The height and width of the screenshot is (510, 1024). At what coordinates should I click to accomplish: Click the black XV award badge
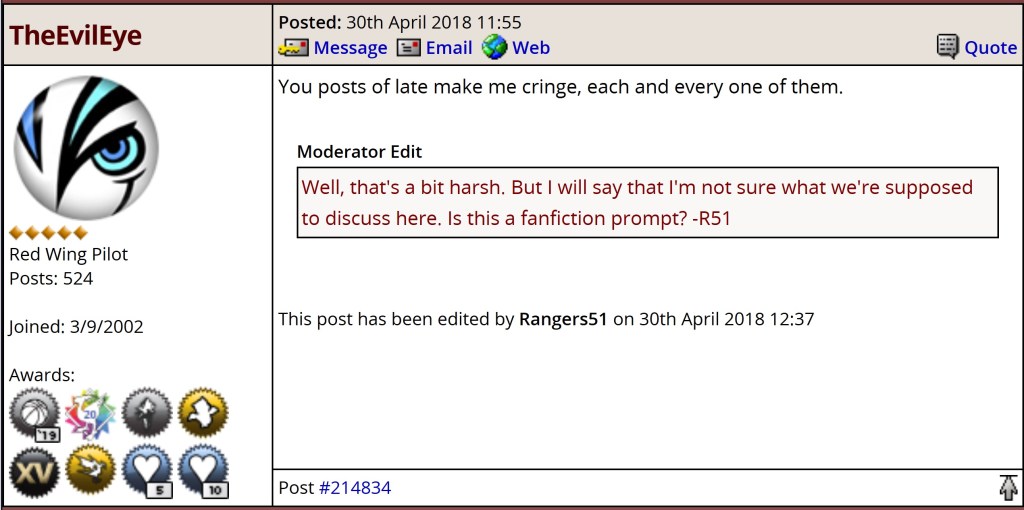(x=34, y=471)
